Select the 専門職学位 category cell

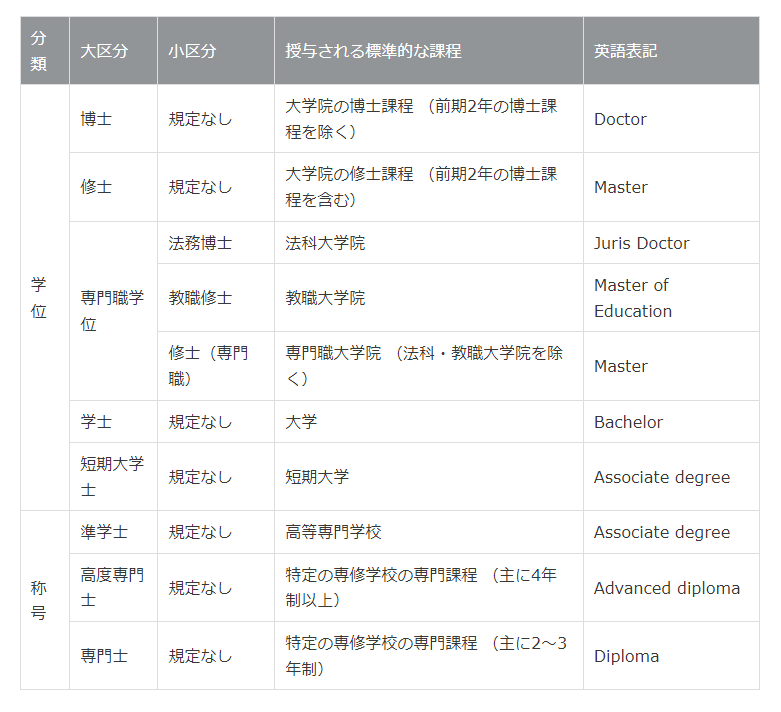click(111, 311)
